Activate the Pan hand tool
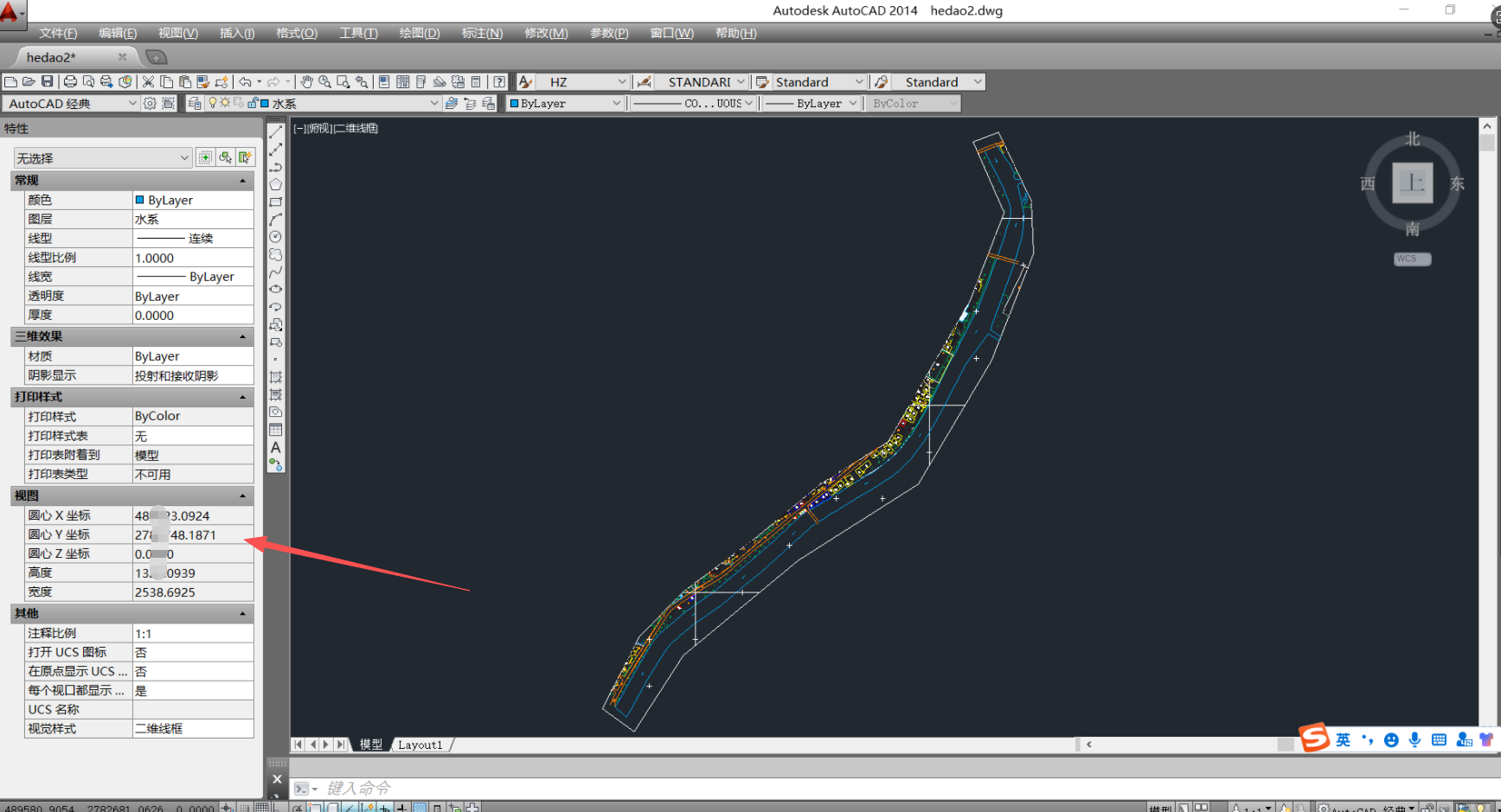 (306, 82)
